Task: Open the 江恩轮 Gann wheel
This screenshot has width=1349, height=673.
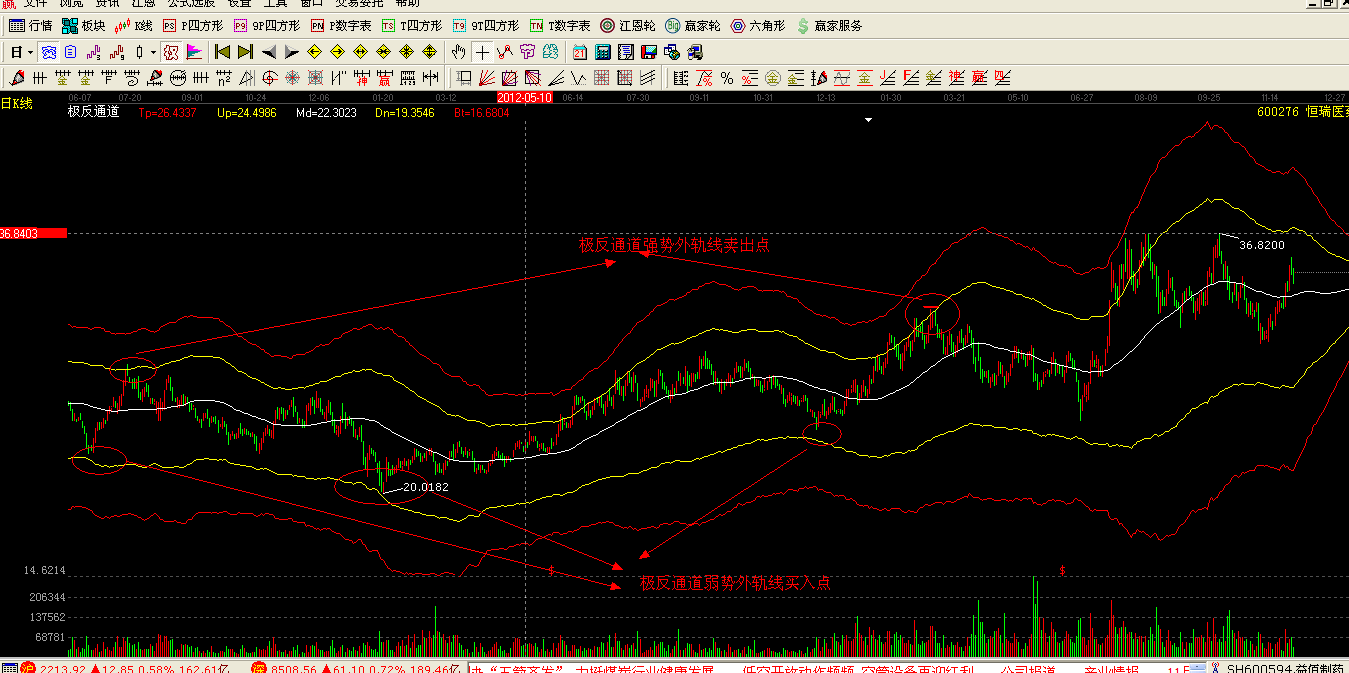Action: point(627,25)
